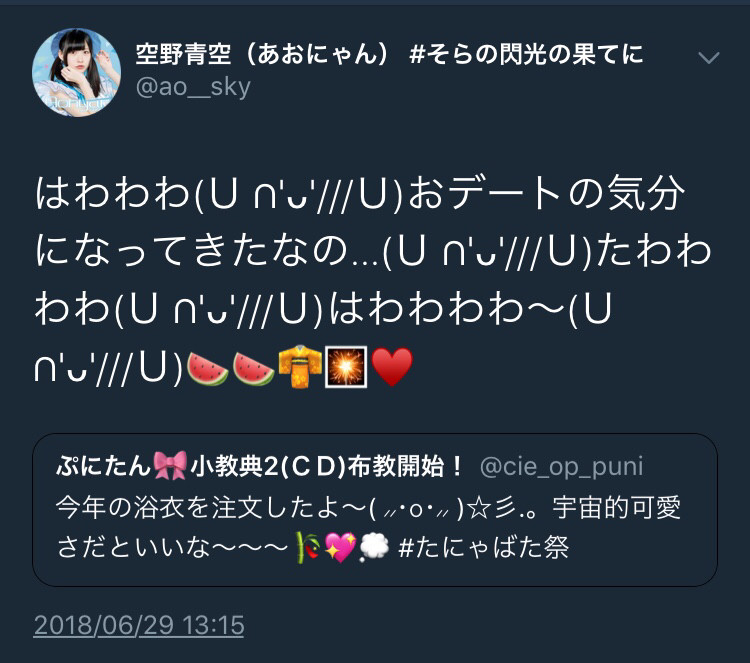Click the first watermelon emoji
The height and width of the screenshot is (663, 750).
pos(208,368)
